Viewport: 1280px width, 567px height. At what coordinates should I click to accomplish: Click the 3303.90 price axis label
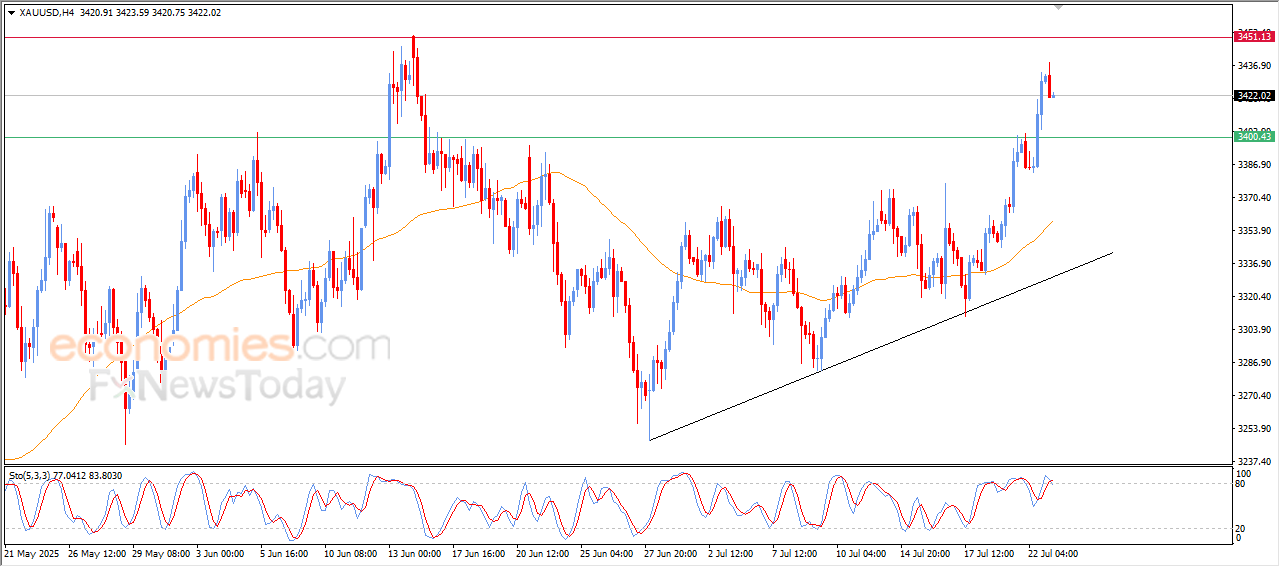click(1253, 330)
